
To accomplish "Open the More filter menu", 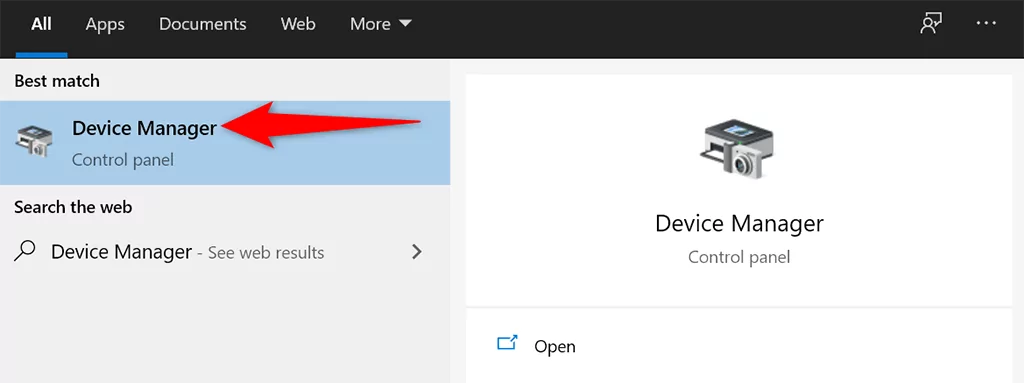I will [381, 24].
